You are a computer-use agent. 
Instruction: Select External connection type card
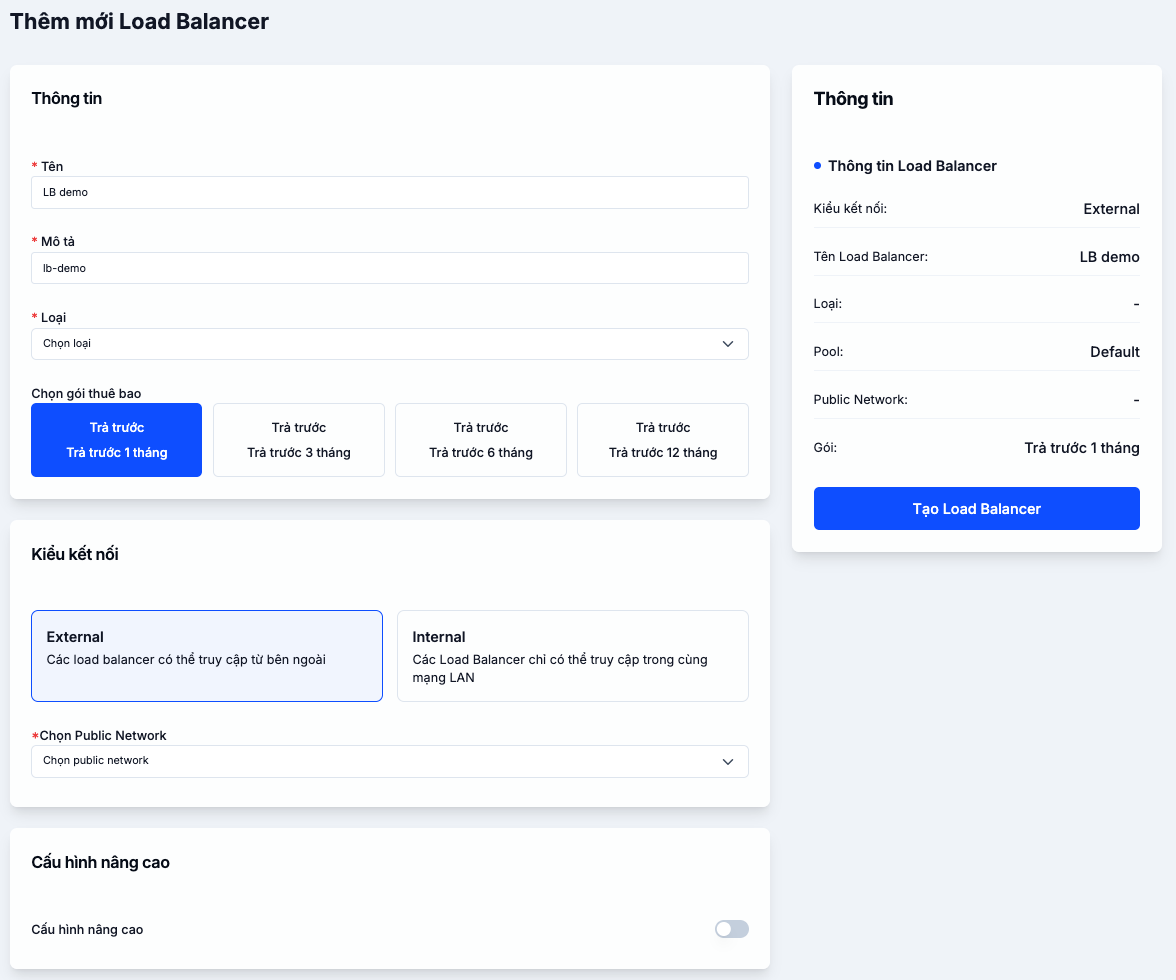click(207, 656)
